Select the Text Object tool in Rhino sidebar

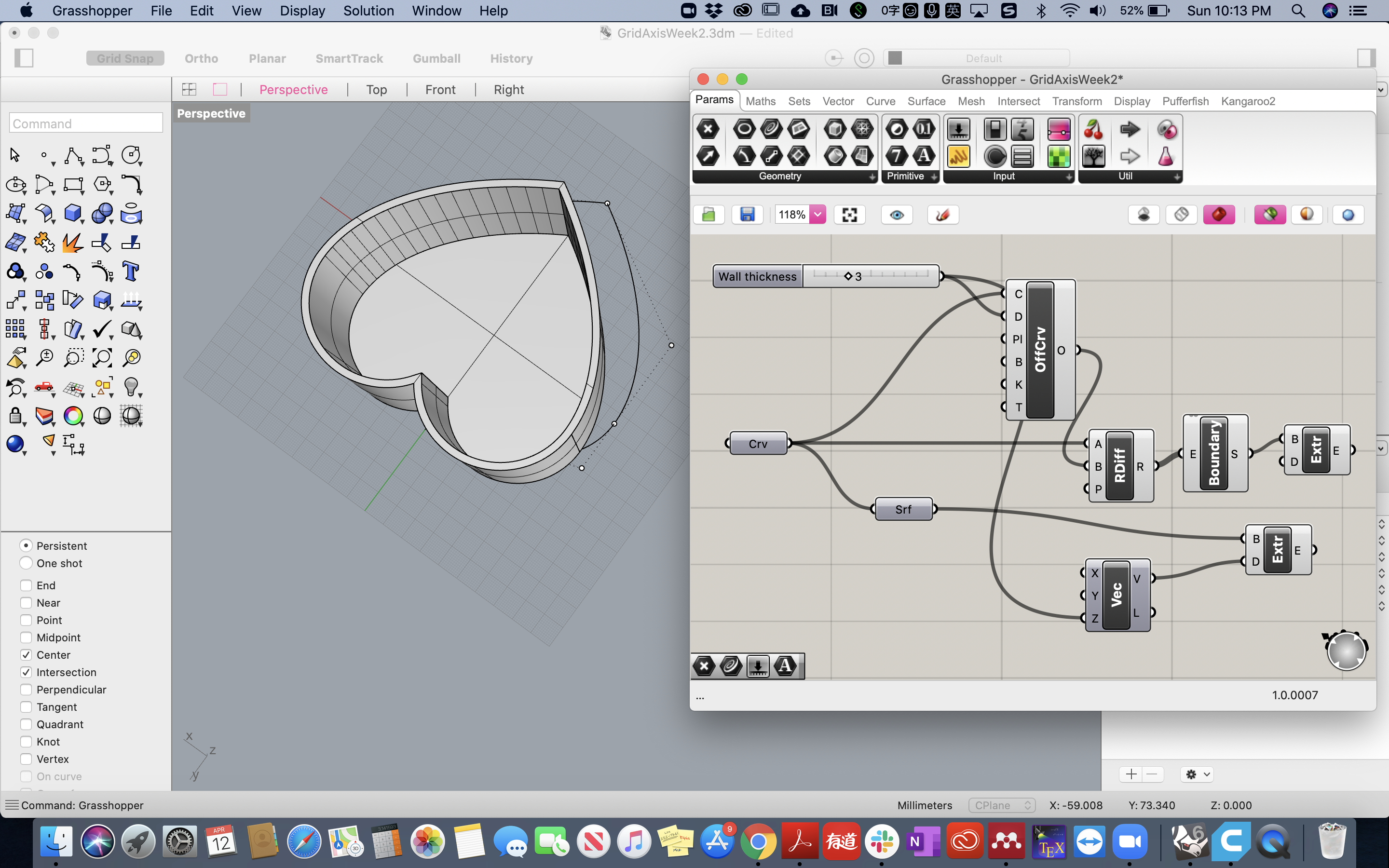coord(131,271)
